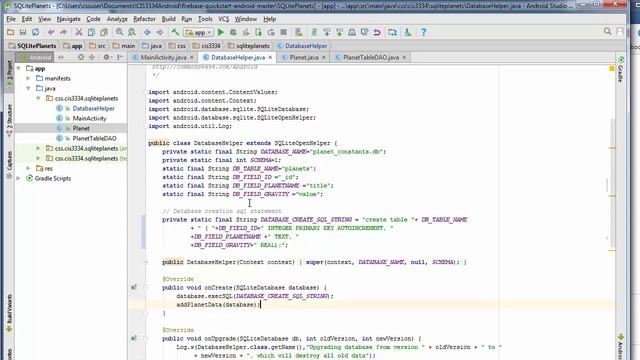Image resolution: width=640 pixels, height=360 pixels.
Task: Select Planet class in project tree
Action: pyautogui.click(x=81, y=128)
